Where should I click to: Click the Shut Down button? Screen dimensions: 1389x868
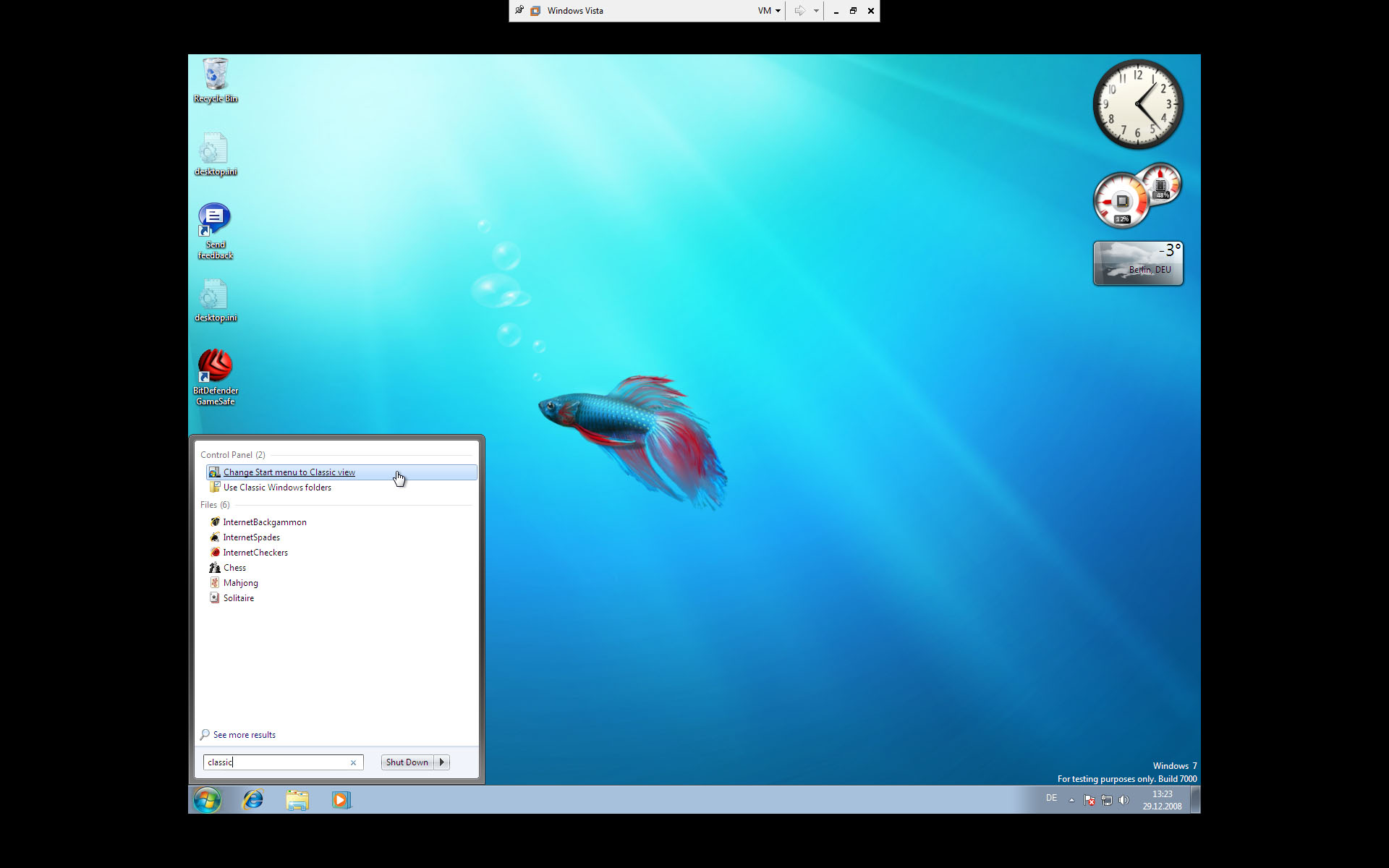(x=407, y=762)
